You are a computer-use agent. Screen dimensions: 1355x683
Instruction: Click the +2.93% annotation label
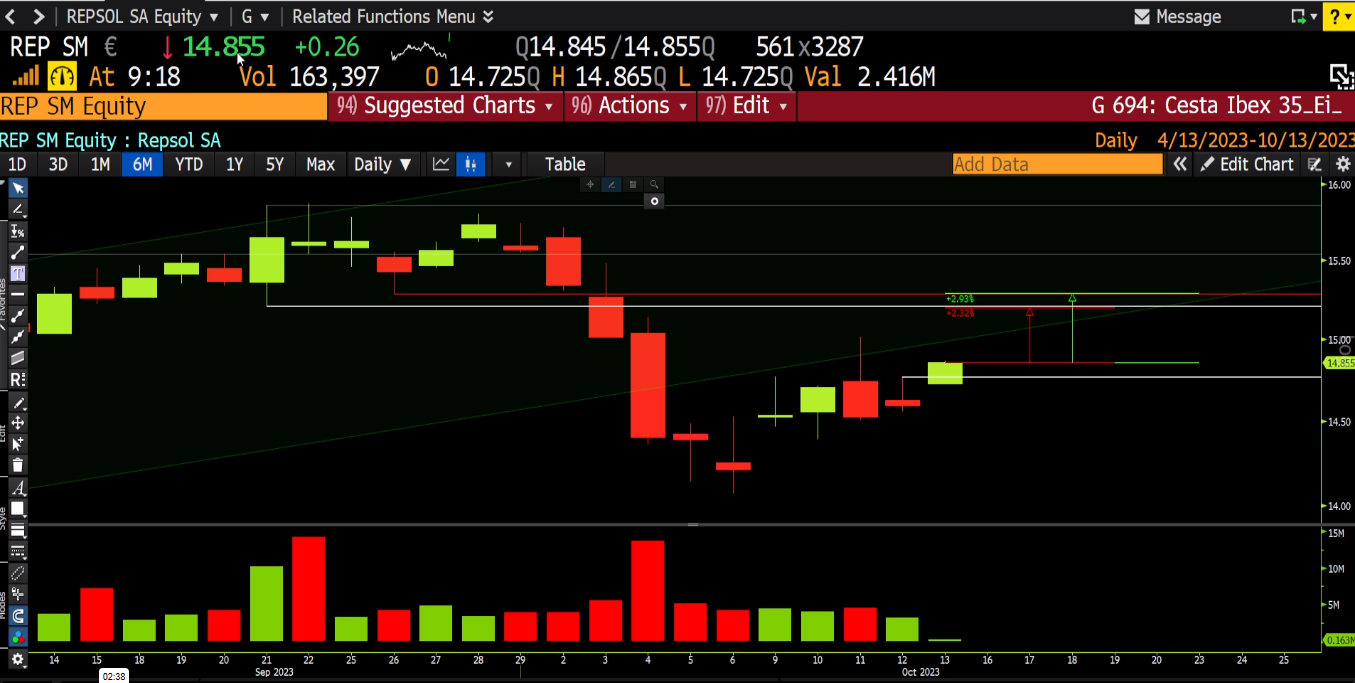959,299
